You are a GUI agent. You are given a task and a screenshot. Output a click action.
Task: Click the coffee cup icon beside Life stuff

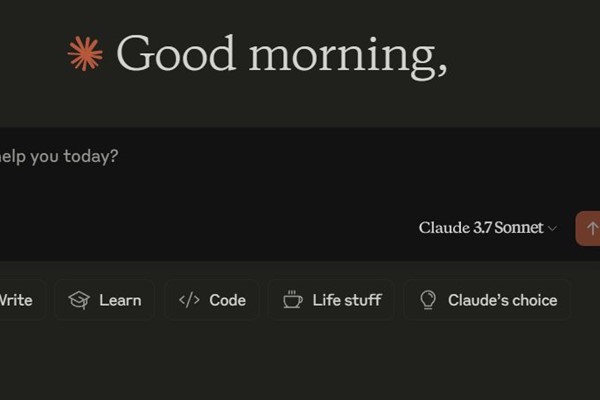pos(293,299)
